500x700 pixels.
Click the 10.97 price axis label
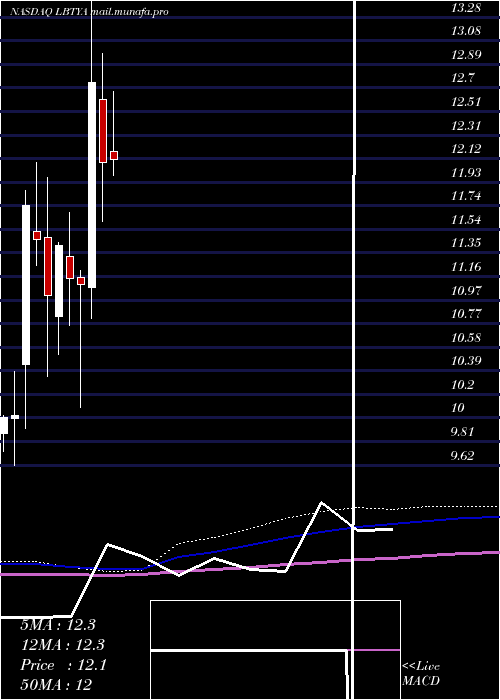466,290
